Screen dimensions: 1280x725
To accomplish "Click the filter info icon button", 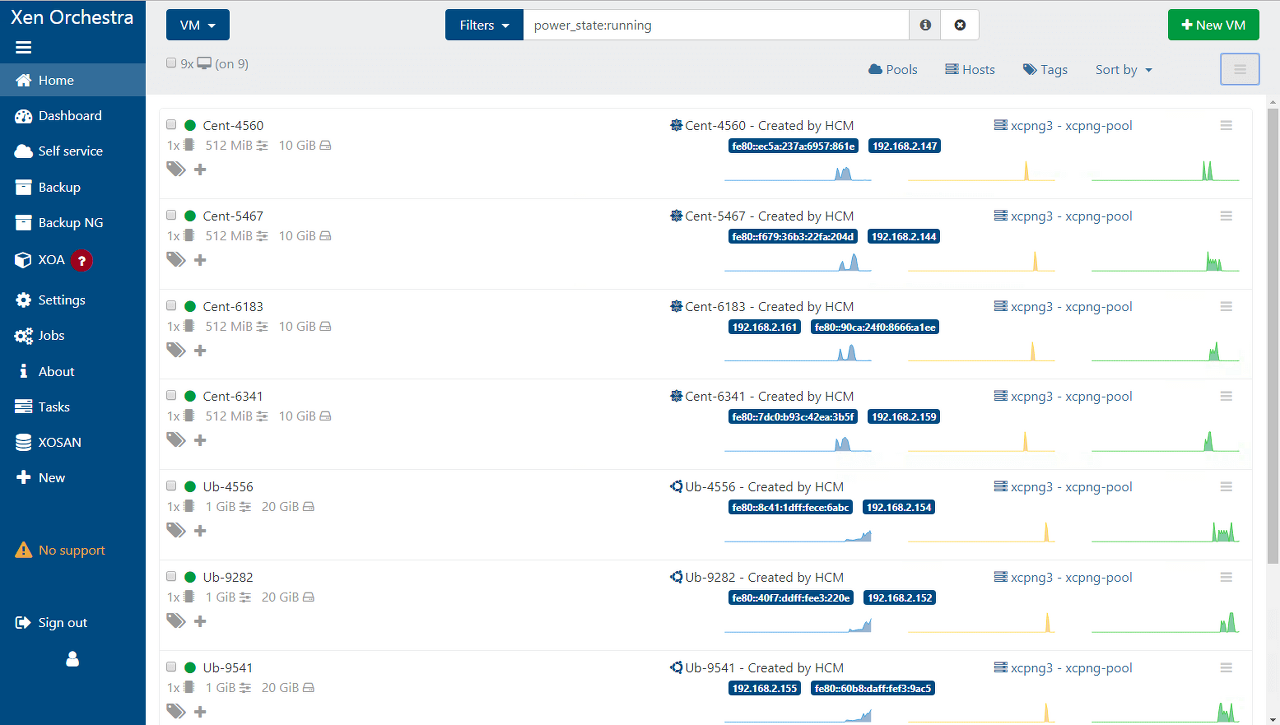I will [925, 25].
